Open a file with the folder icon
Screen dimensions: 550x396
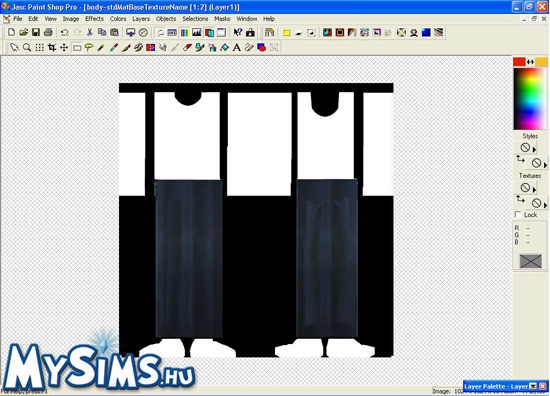tap(24, 33)
